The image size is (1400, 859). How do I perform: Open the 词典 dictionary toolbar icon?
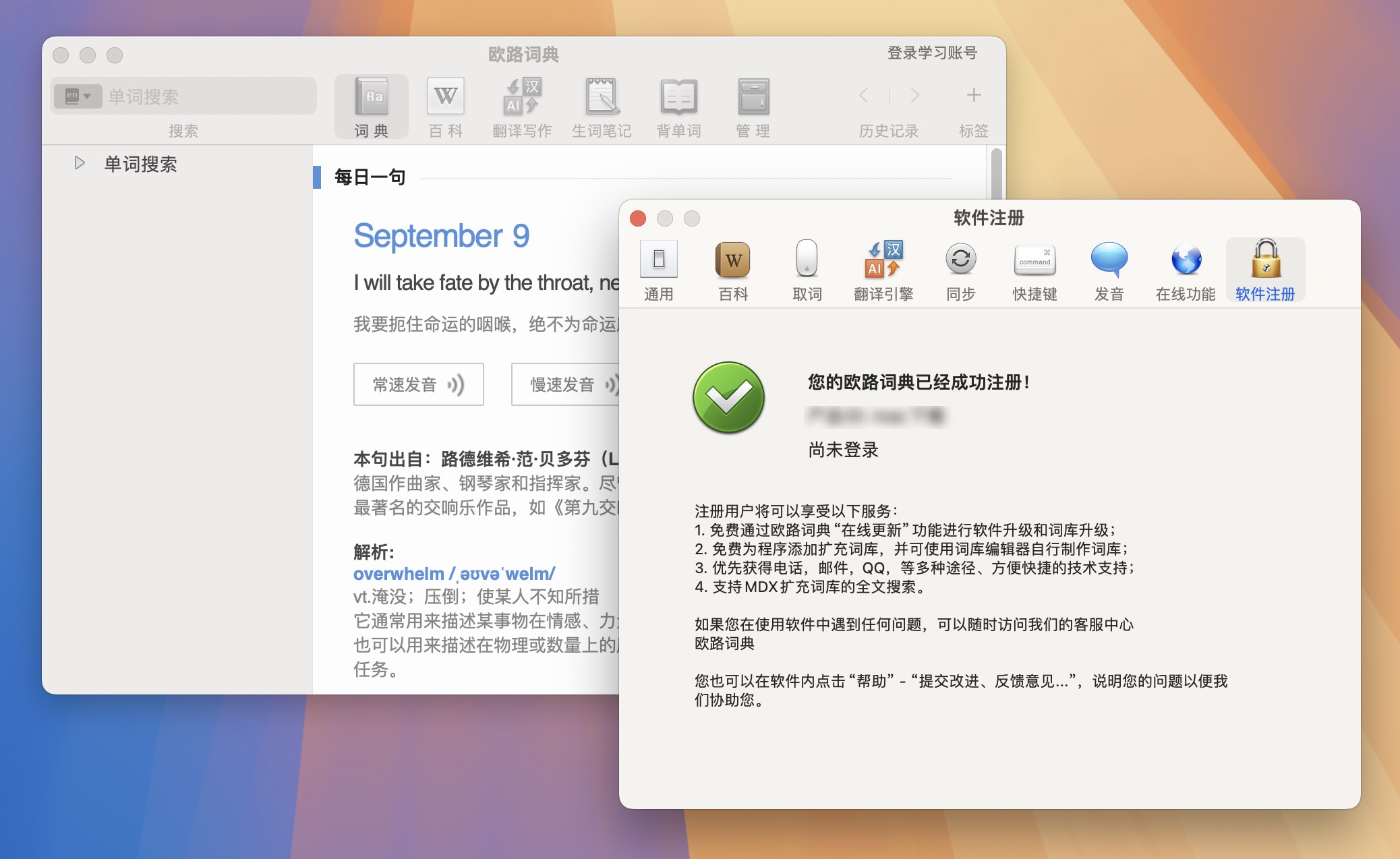(372, 107)
